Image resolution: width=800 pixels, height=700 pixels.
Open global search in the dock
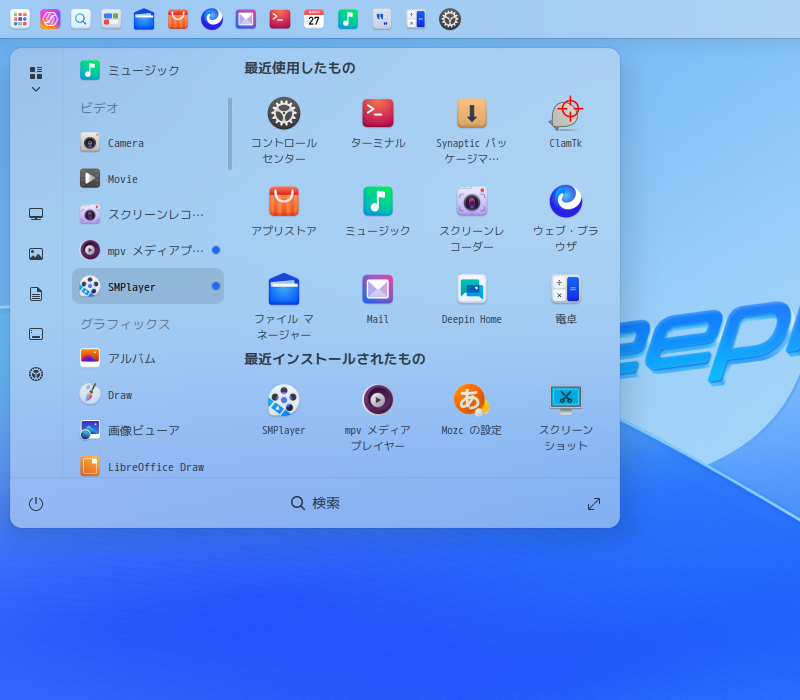tap(81, 19)
